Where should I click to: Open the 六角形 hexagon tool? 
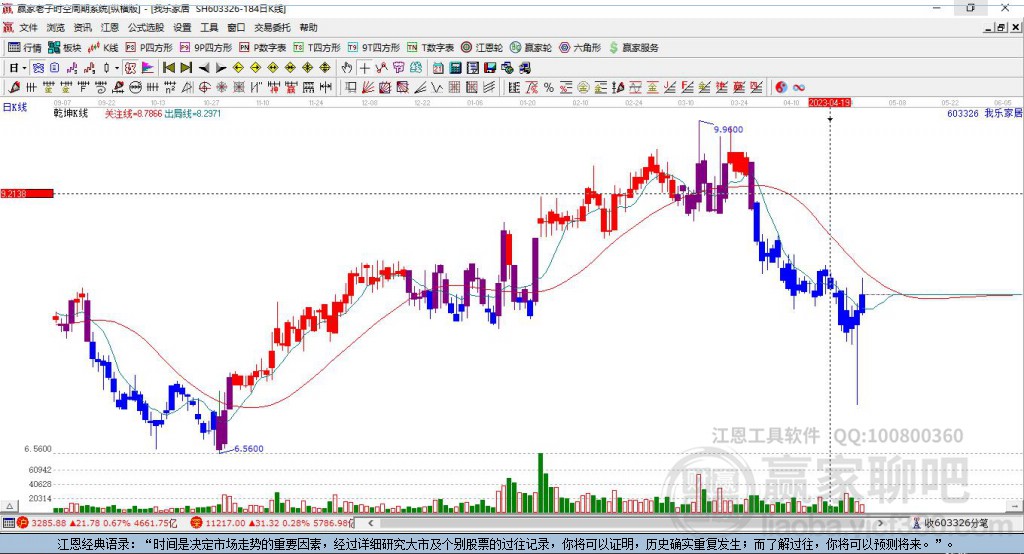(580, 48)
